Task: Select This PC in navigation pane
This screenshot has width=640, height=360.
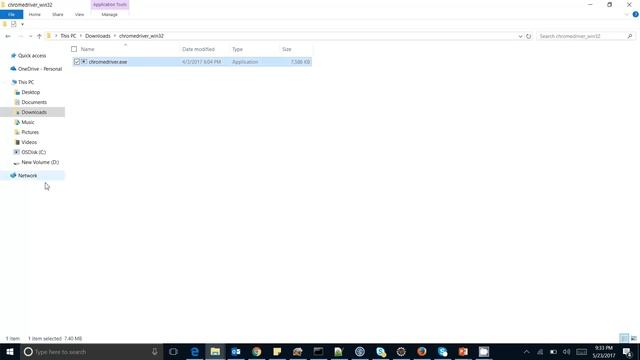Action: 26,82
